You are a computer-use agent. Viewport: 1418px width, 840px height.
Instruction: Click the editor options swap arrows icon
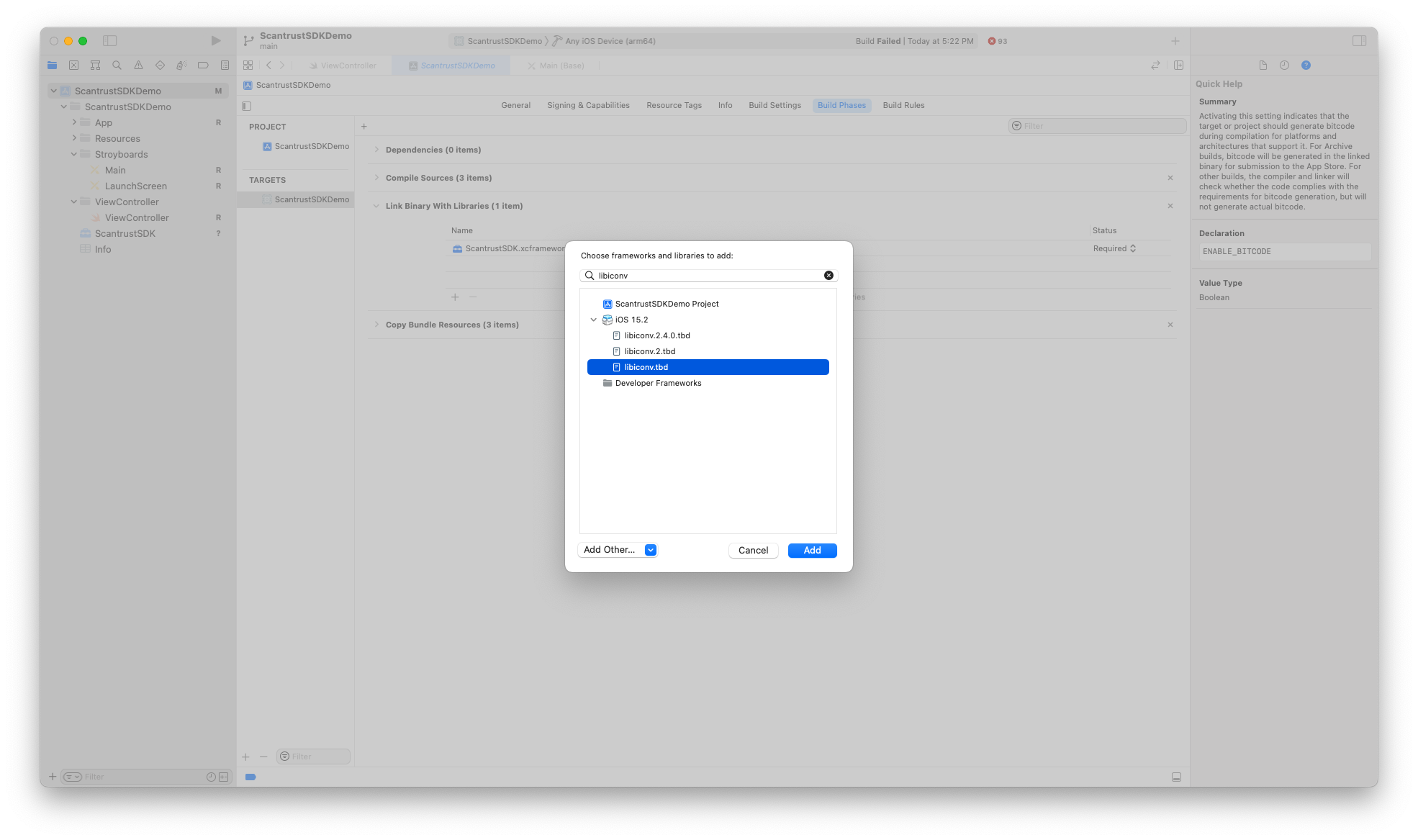(1155, 66)
